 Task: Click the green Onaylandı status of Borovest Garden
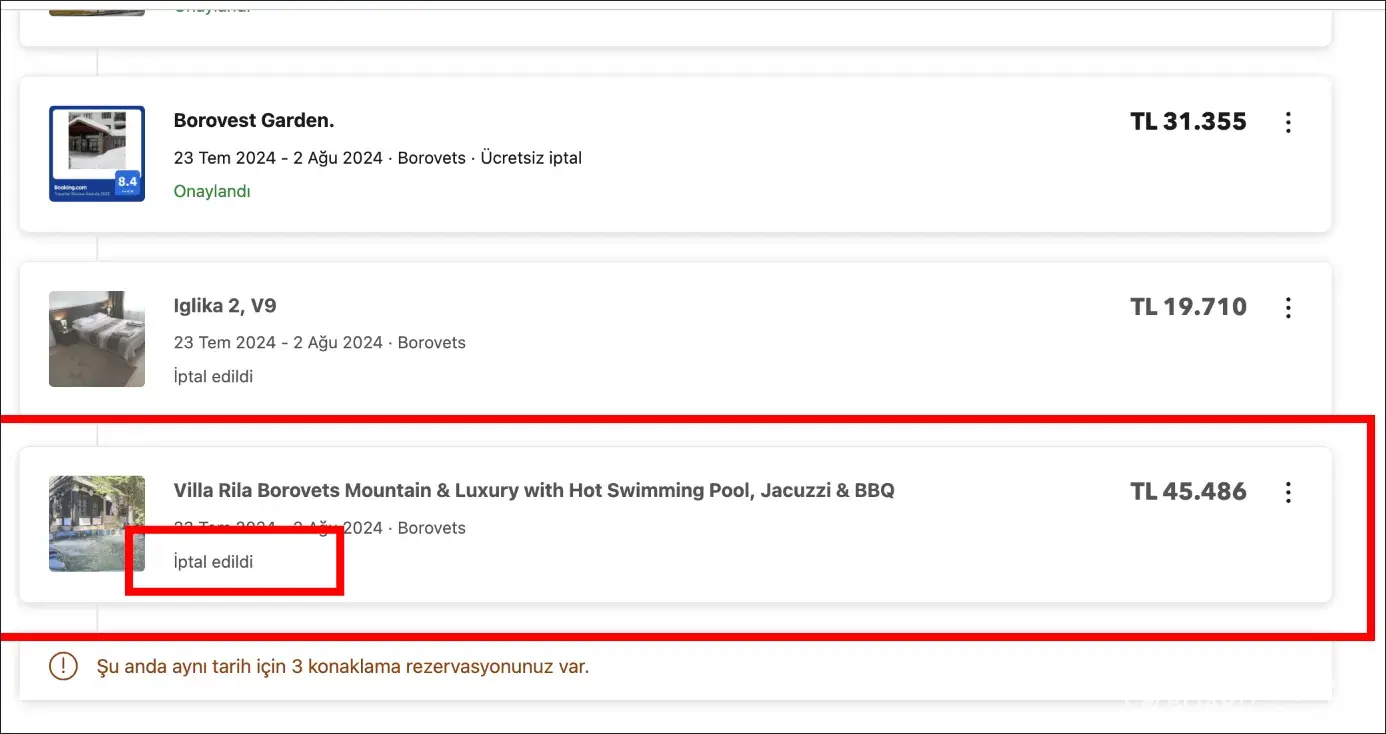tap(212, 191)
